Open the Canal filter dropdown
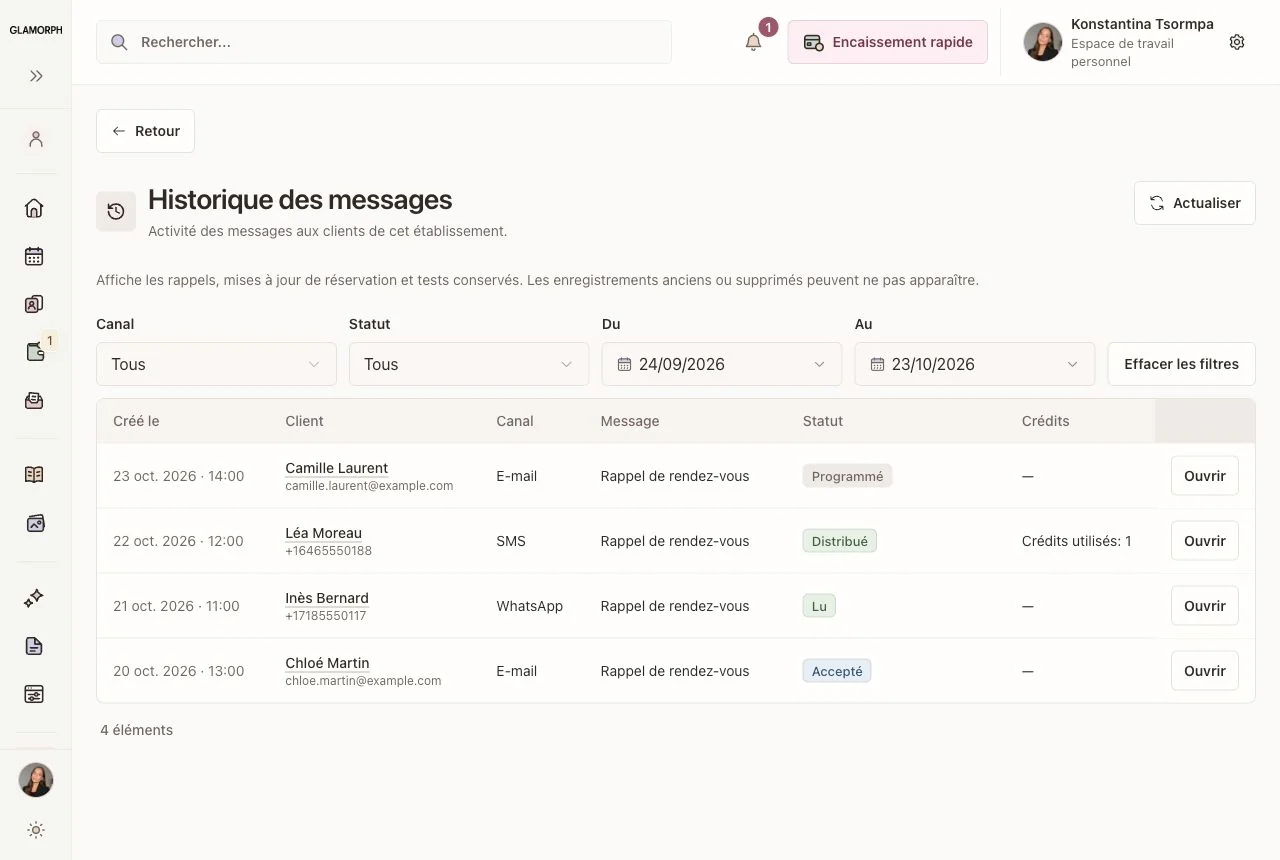The height and width of the screenshot is (860, 1280). point(216,364)
